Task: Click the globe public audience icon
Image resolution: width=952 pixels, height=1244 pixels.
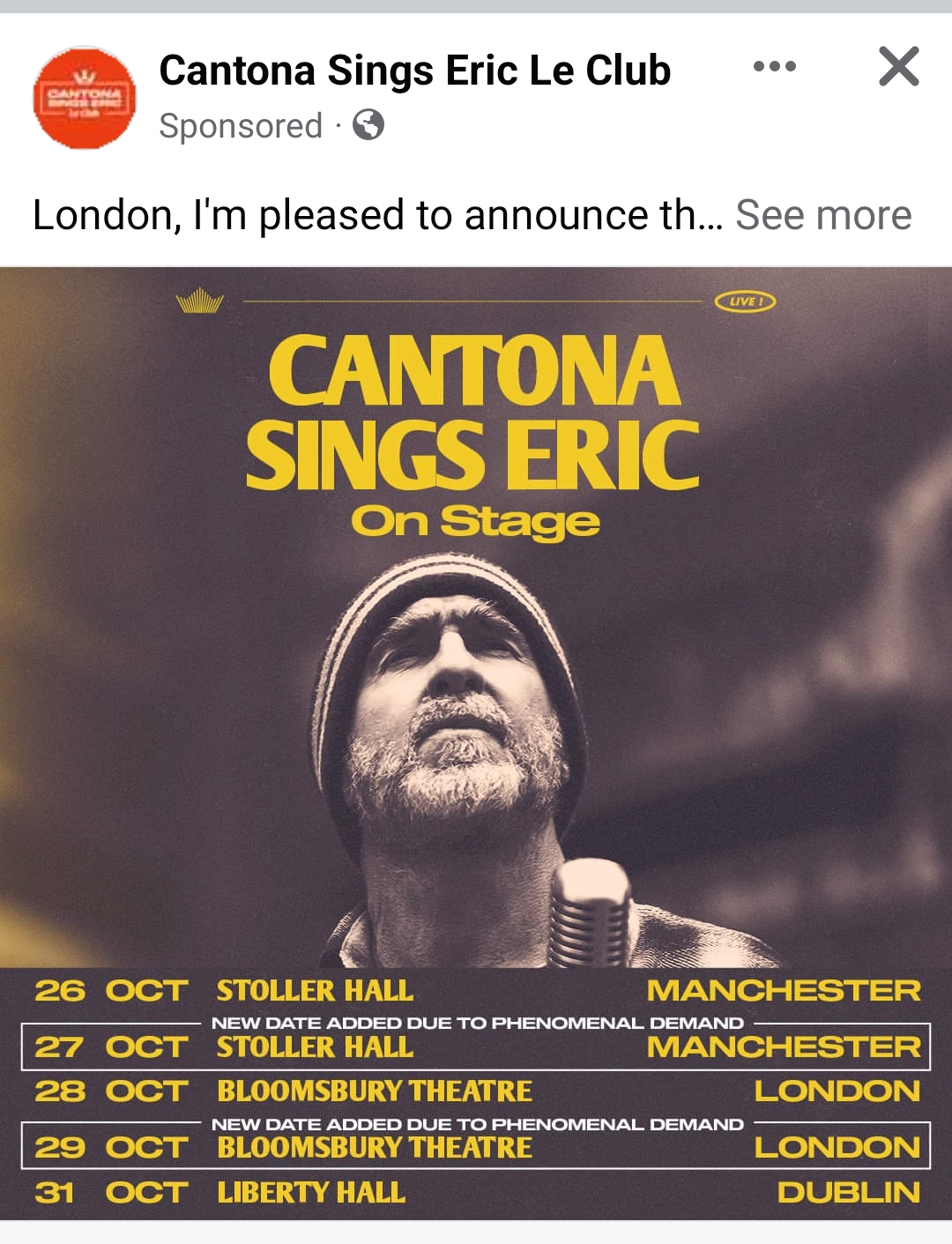Action: 368,125
